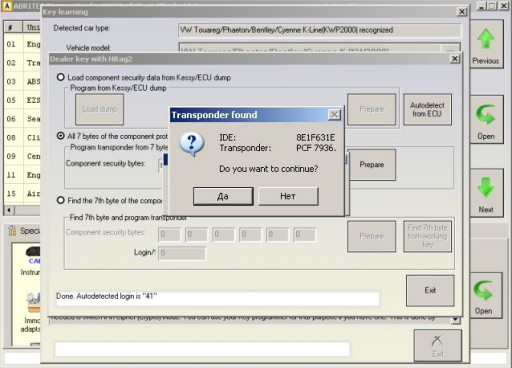
Task: Click the Load dump button
Action: click(x=99, y=109)
